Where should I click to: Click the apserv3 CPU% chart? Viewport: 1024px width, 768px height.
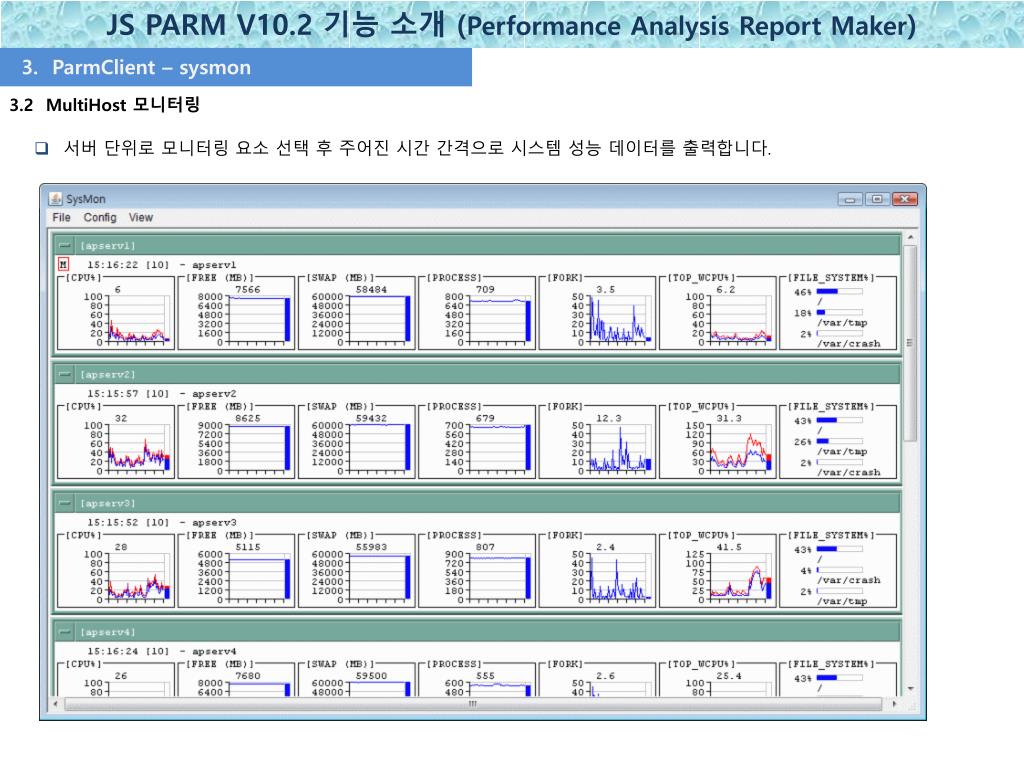click(116, 571)
